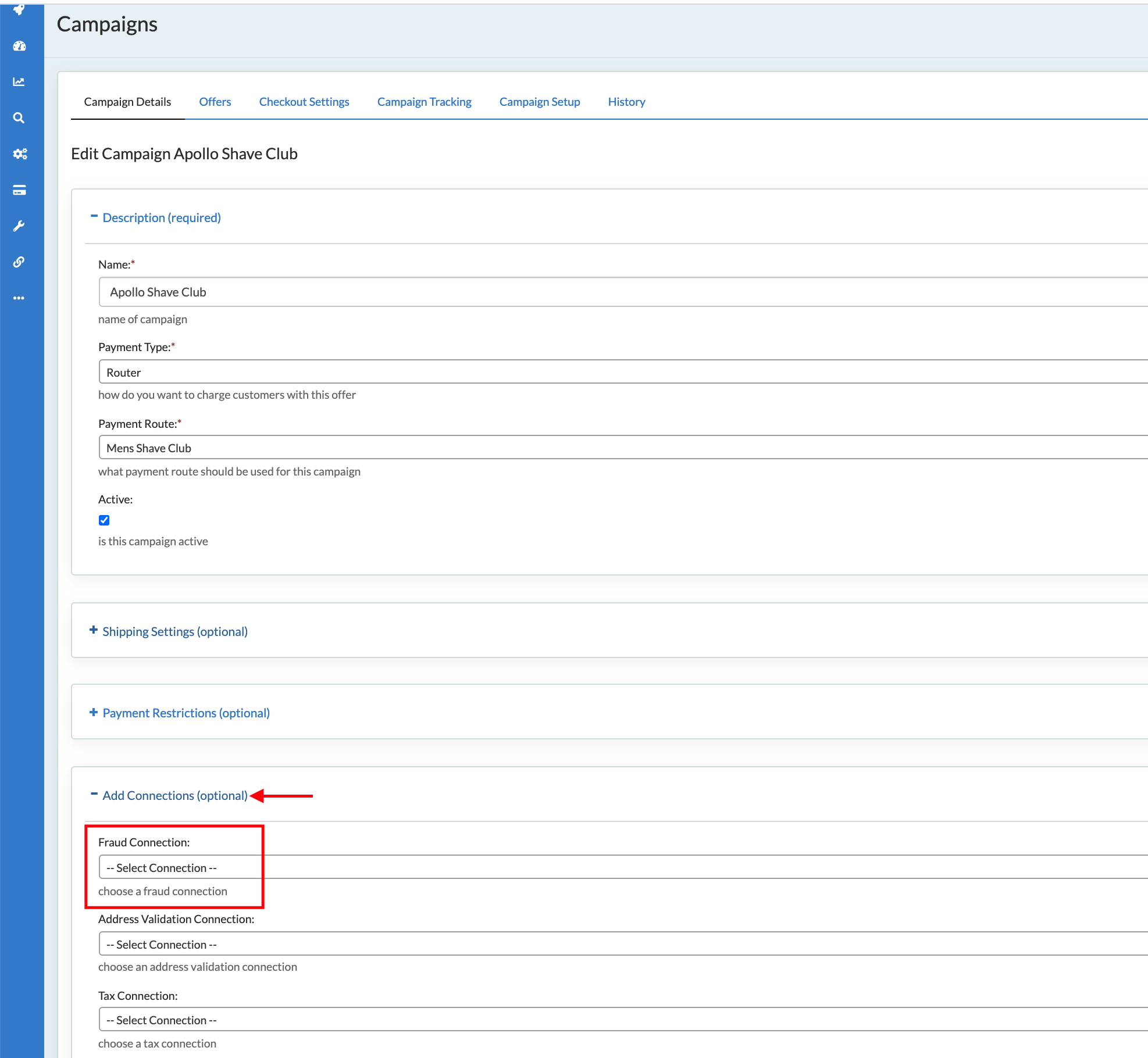Open the reports chart icon
This screenshot has height=1058, width=1148.
(19, 82)
